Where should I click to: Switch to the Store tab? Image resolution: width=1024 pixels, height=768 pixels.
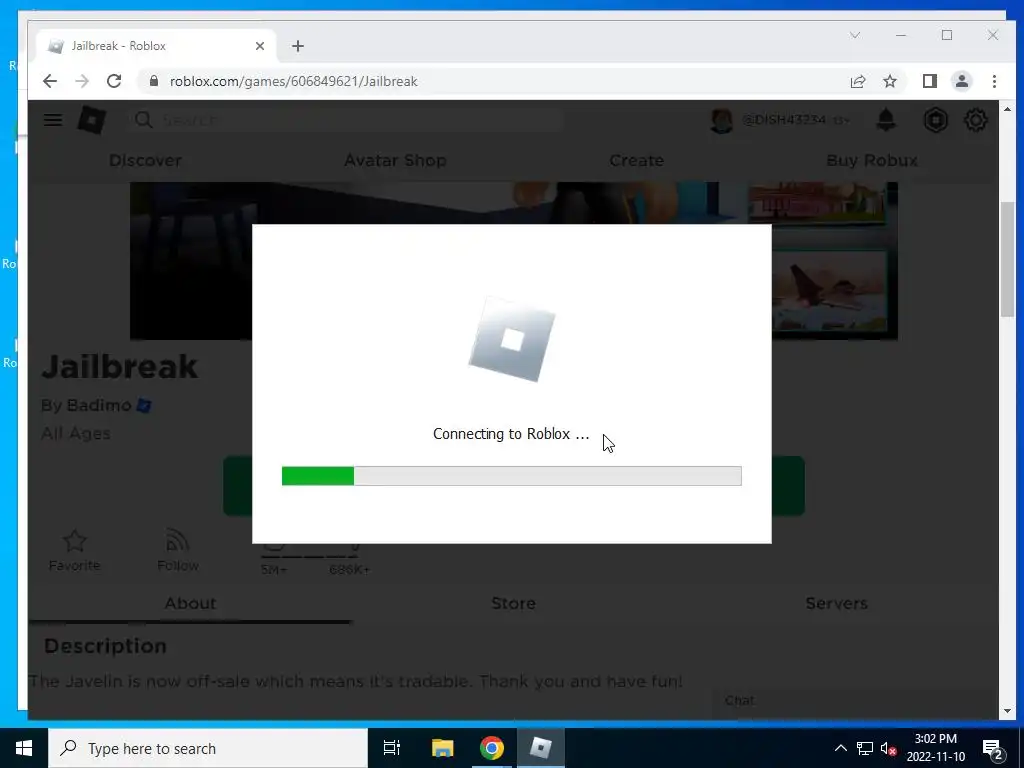coord(513,603)
